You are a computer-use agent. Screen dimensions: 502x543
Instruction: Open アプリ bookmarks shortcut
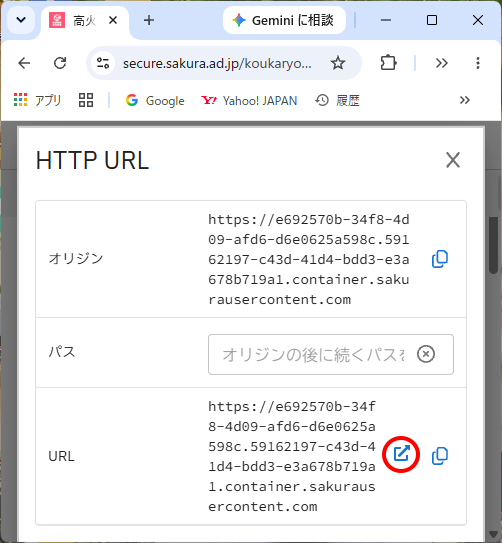pos(37,100)
